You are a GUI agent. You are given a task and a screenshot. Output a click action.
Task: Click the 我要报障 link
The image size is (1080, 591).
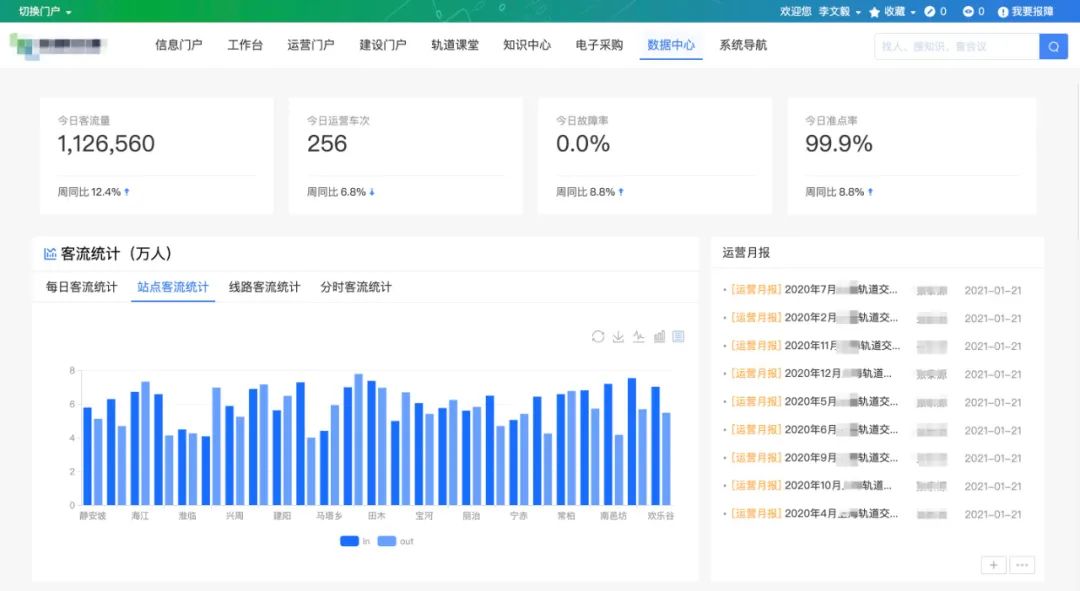(x=1032, y=12)
